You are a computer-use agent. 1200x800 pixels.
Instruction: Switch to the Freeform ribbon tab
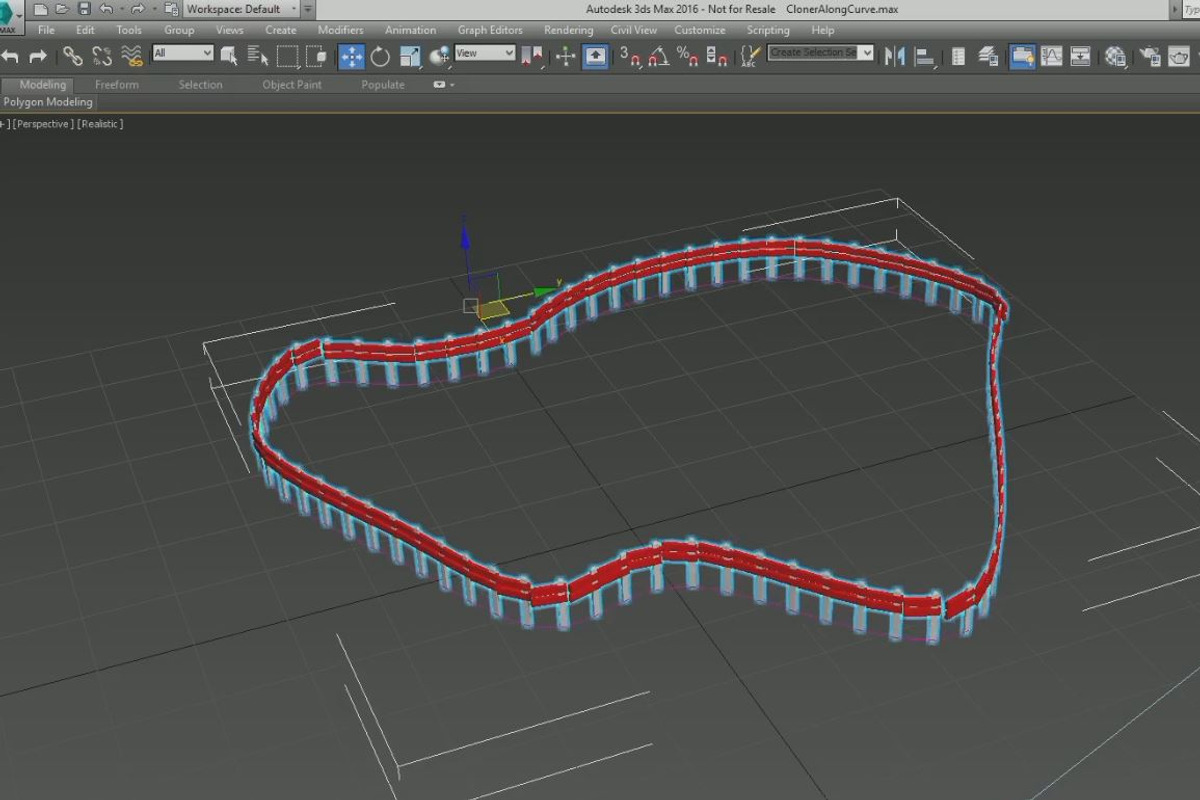click(117, 85)
